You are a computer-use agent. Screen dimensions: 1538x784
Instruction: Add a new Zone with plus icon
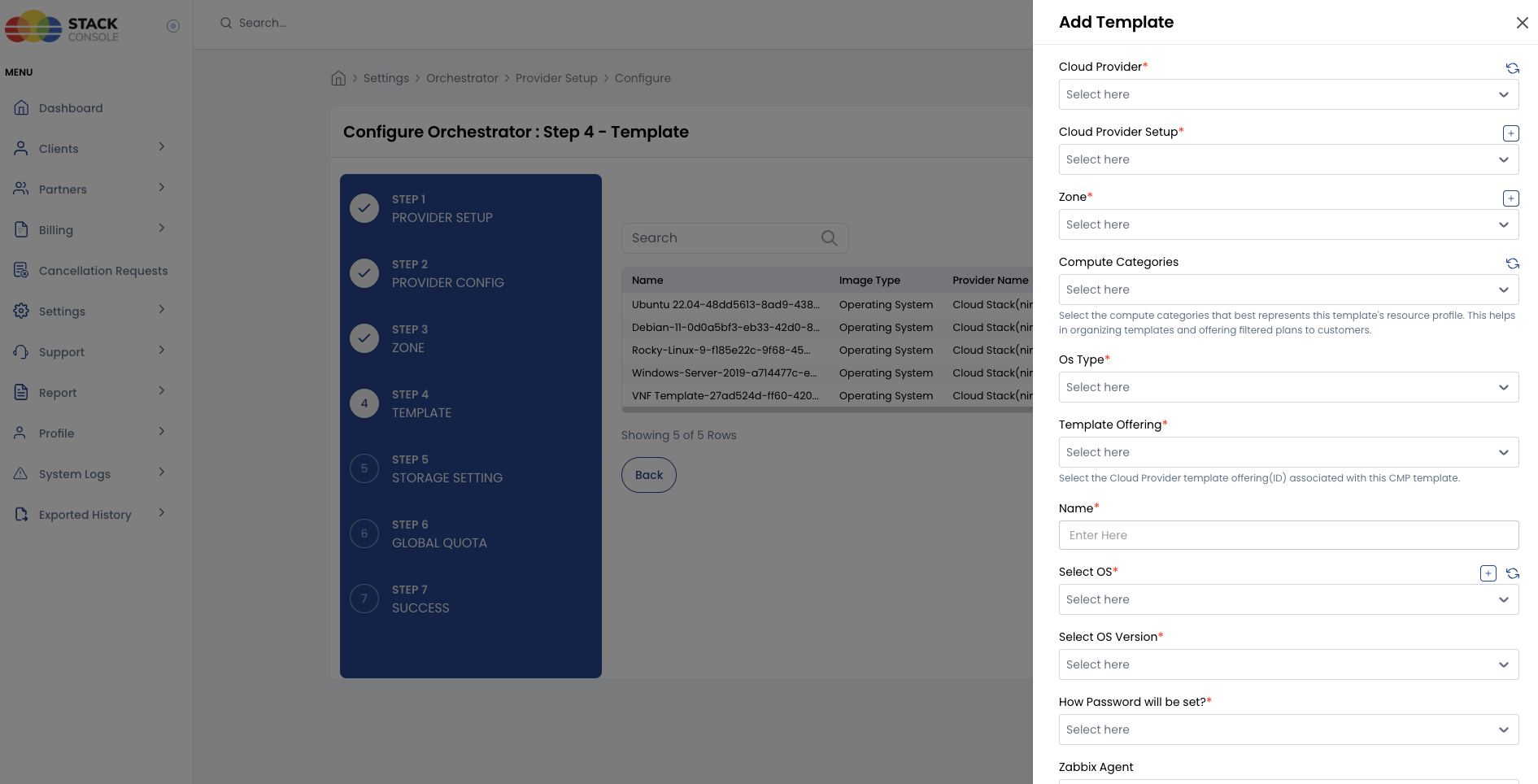(x=1511, y=198)
